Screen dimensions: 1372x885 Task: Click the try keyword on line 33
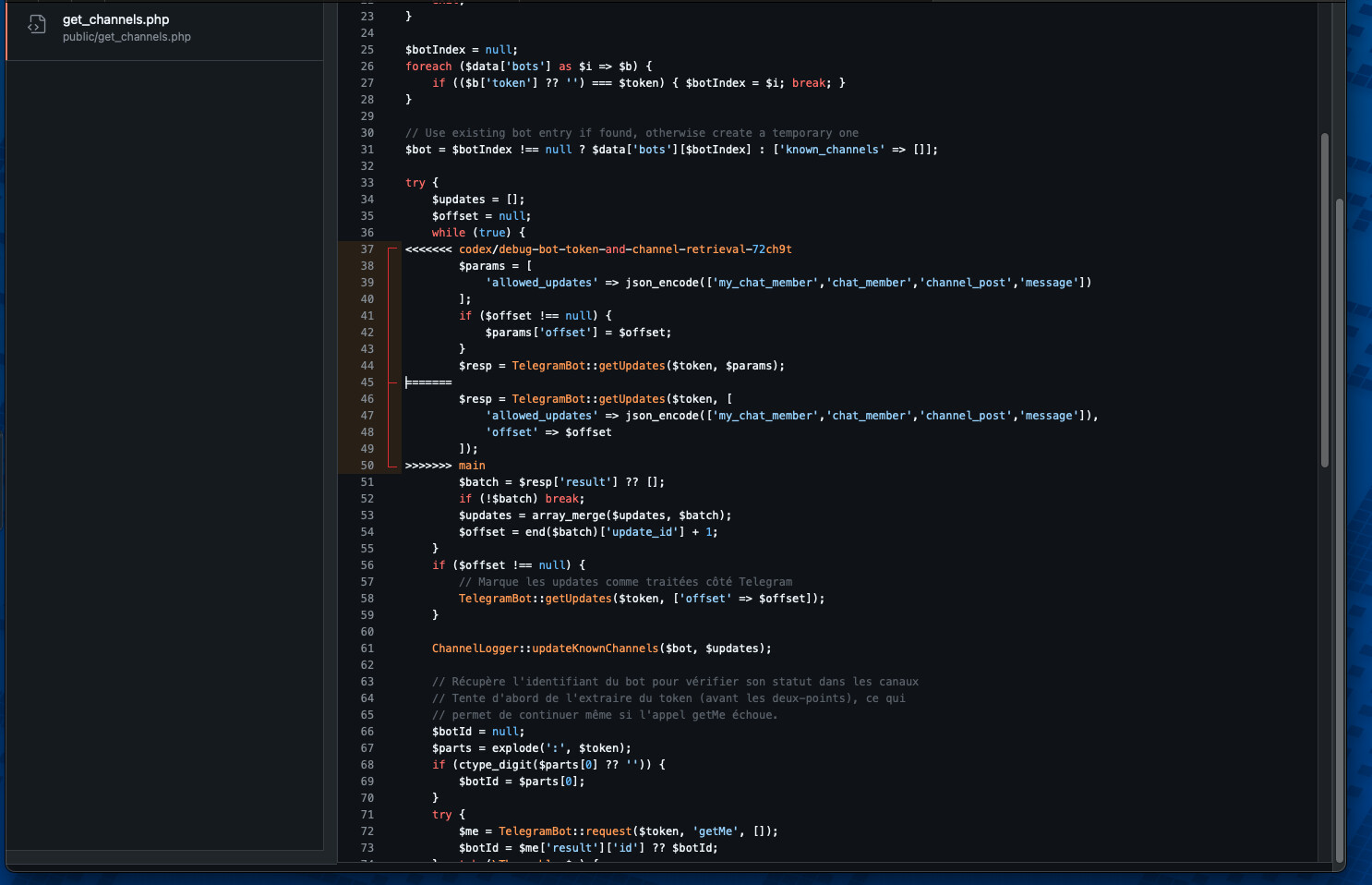(x=415, y=182)
